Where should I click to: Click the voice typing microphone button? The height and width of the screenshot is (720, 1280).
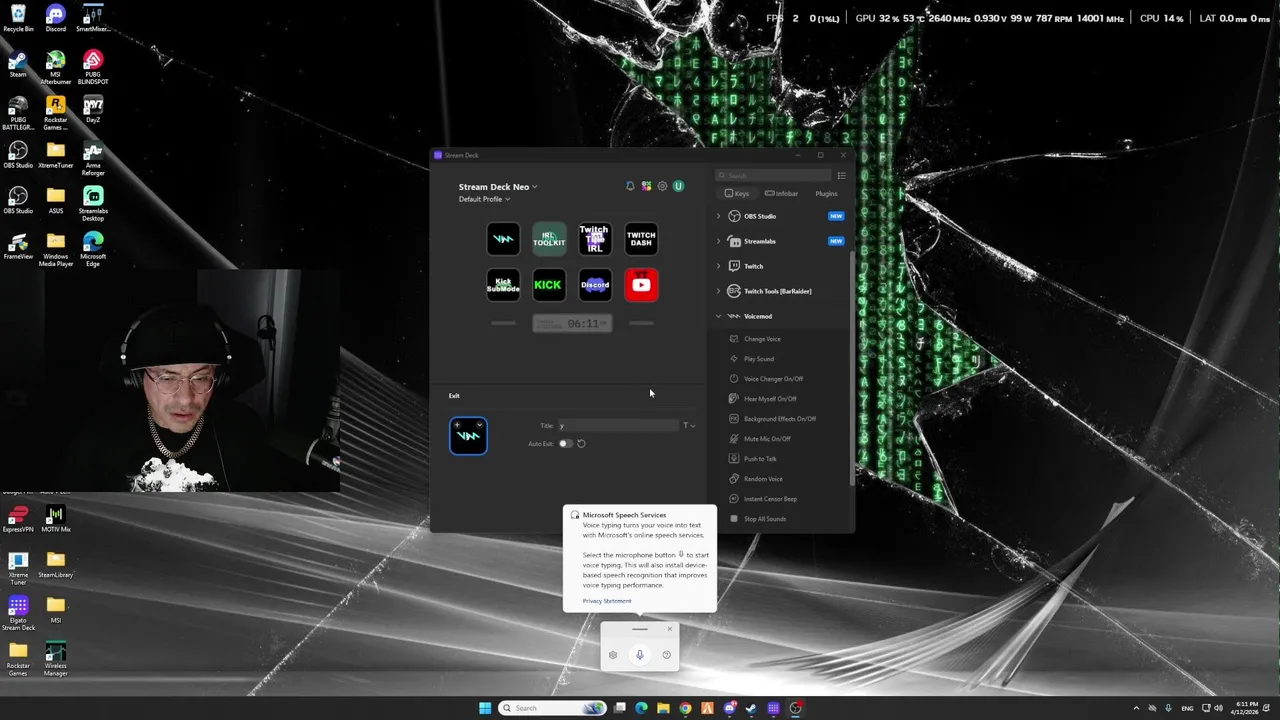click(640, 655)
